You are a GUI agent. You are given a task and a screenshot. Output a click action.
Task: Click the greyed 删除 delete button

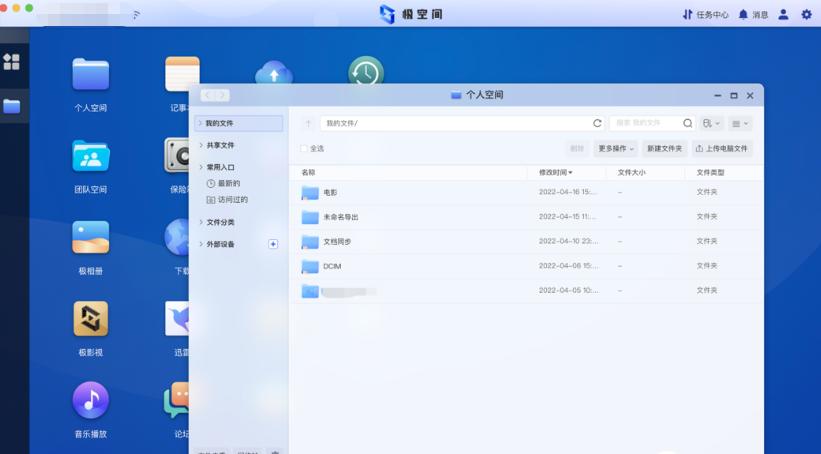pyautogui.click(x=577, y=149)
